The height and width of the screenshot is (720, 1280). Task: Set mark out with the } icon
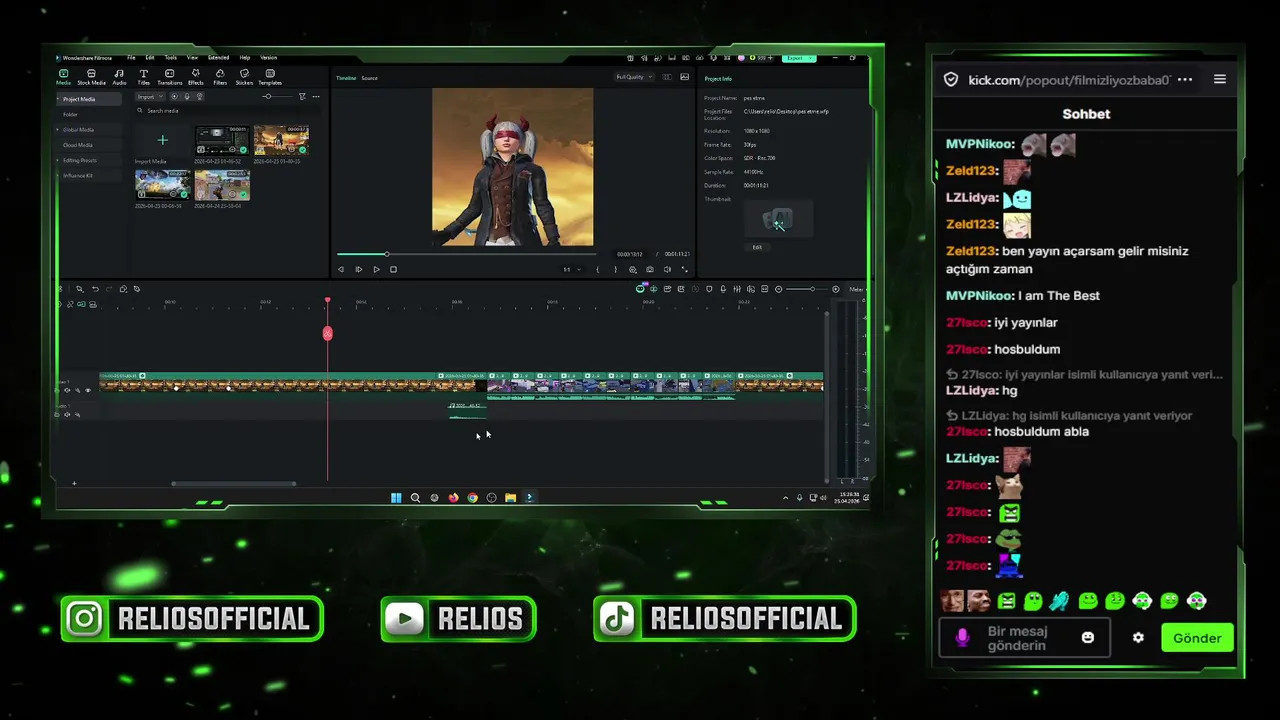[615, 269]
